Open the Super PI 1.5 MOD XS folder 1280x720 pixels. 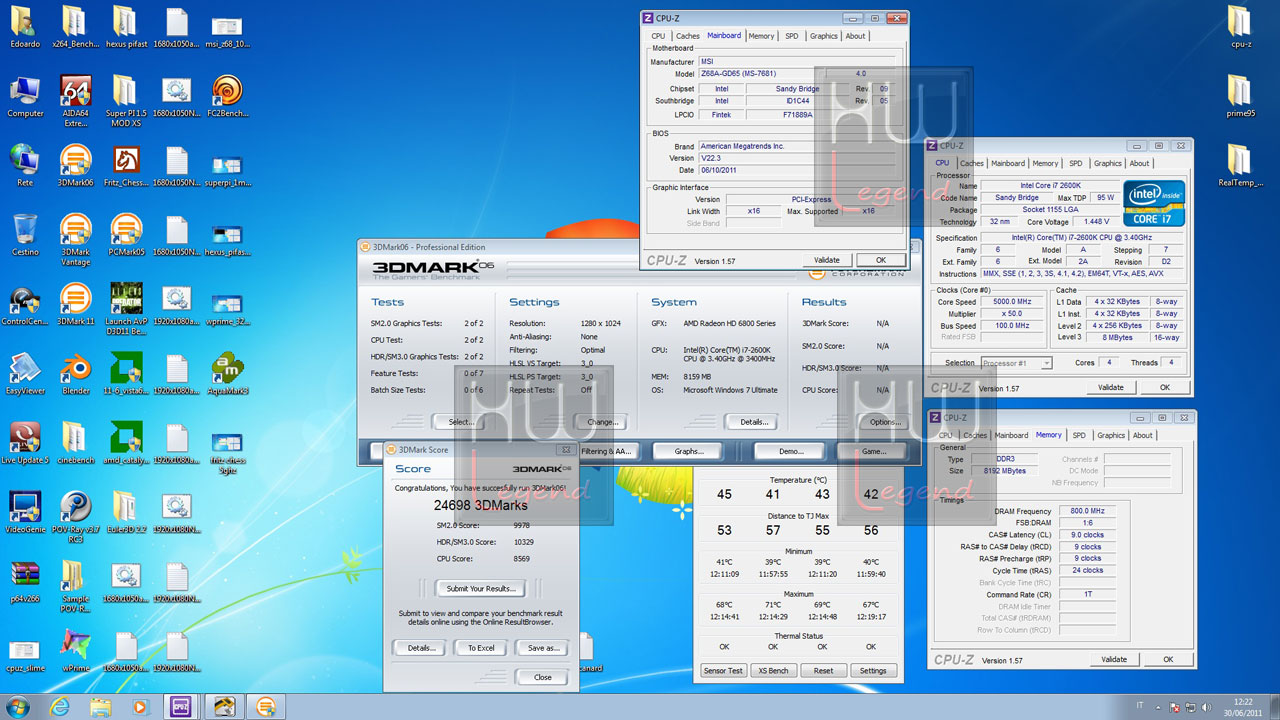126,100
